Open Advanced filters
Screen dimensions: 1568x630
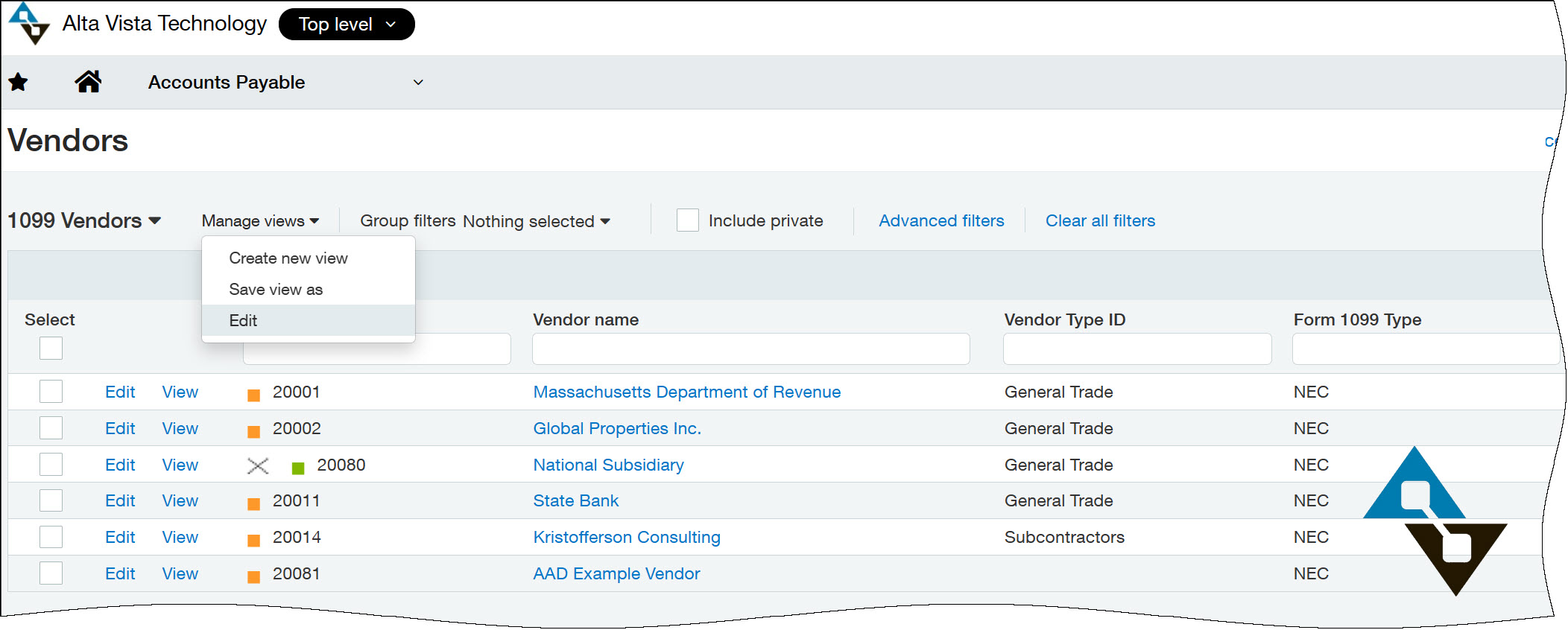point(941,220)
